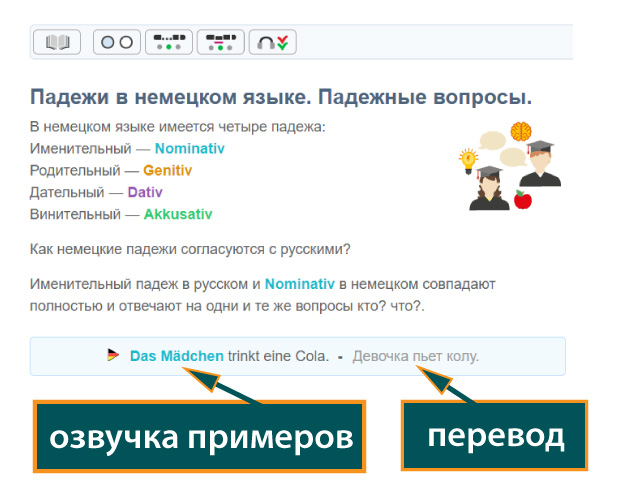The height and width of the screenshot is (480, 640).
Task: Click the 'озвучка примеров' label box
Action: click(x=201, y=436)
